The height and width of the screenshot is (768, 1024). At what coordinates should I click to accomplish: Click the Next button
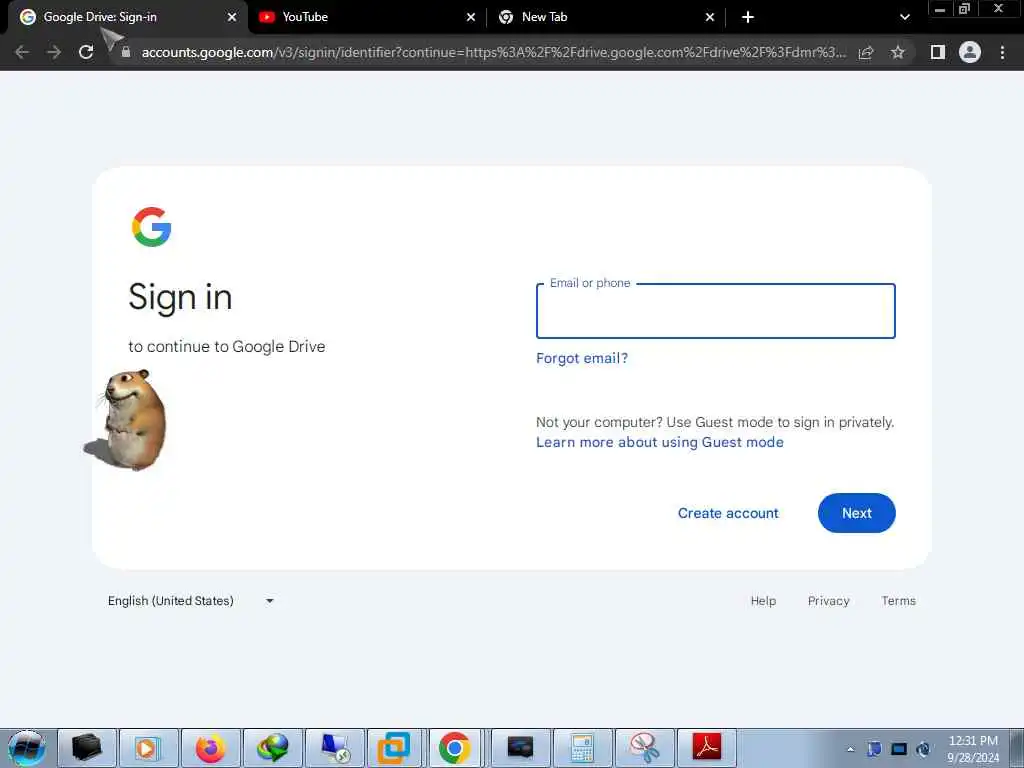point(857,513)
